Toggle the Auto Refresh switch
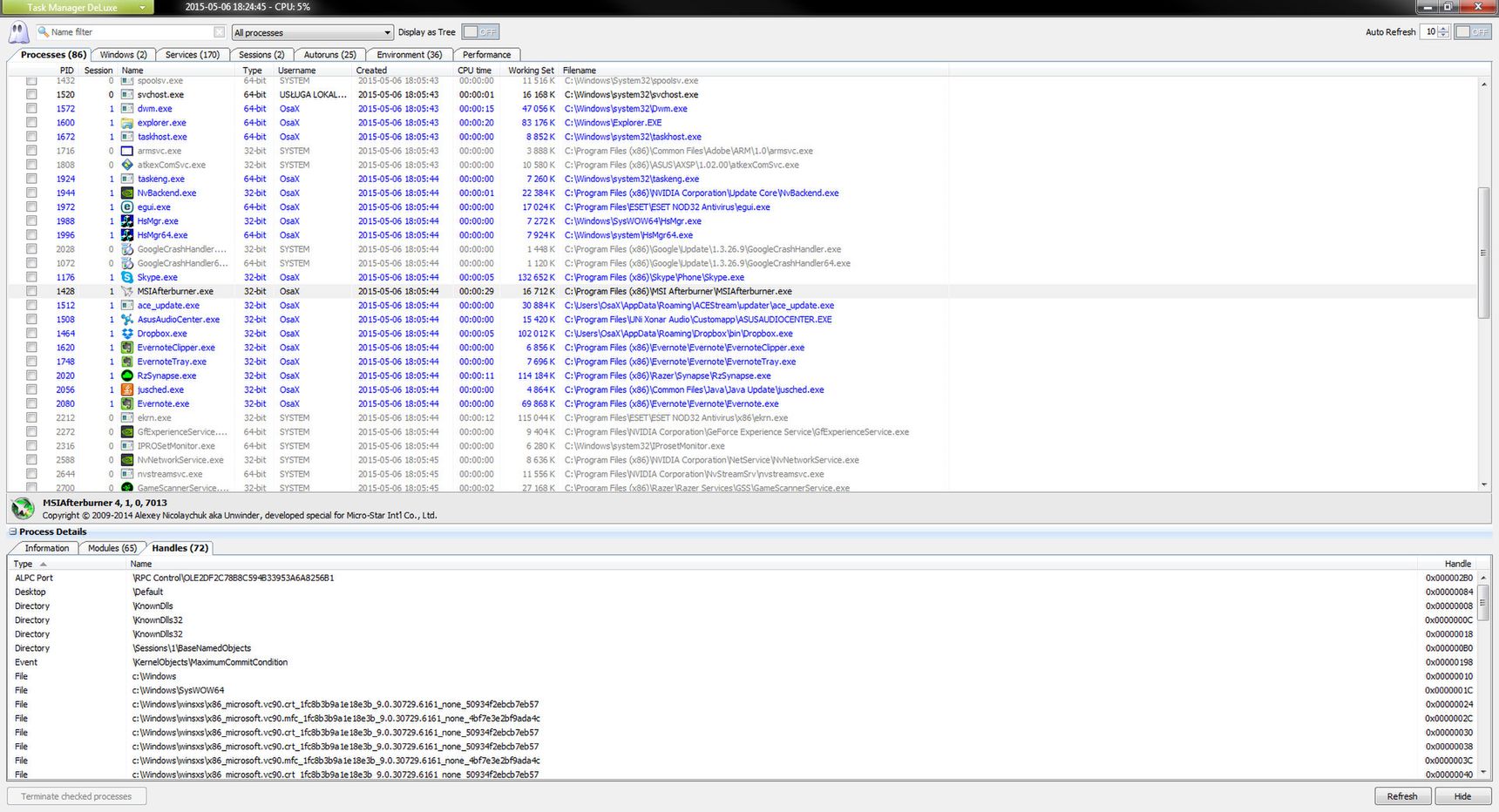The width and height of the screenshot is (1499, 812). pyautogui.click(x=1473, y=31)
